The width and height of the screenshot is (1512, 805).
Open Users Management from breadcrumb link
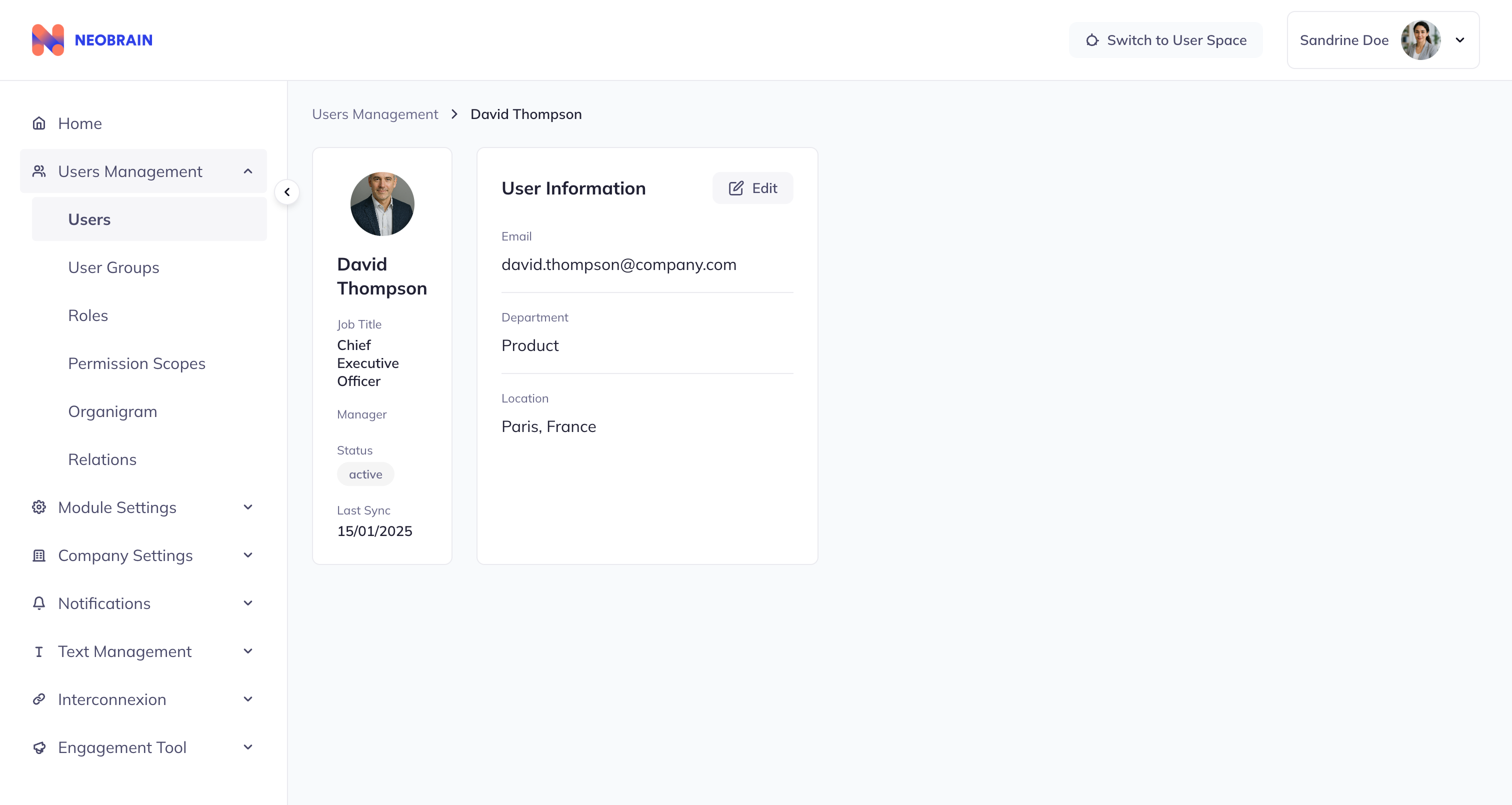[375, 114]
